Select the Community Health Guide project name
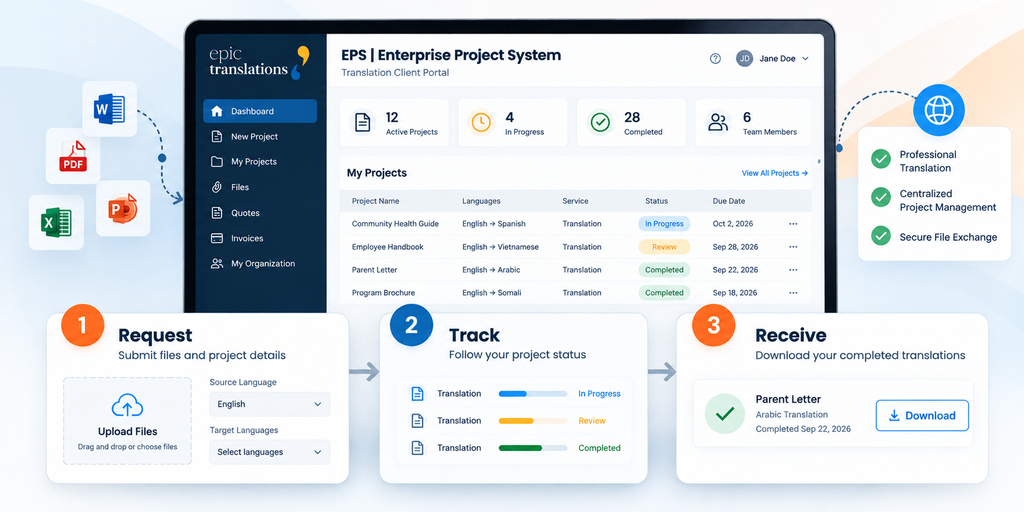The height and width of the screenshot is (512, 1024). [x=395, y=224]
